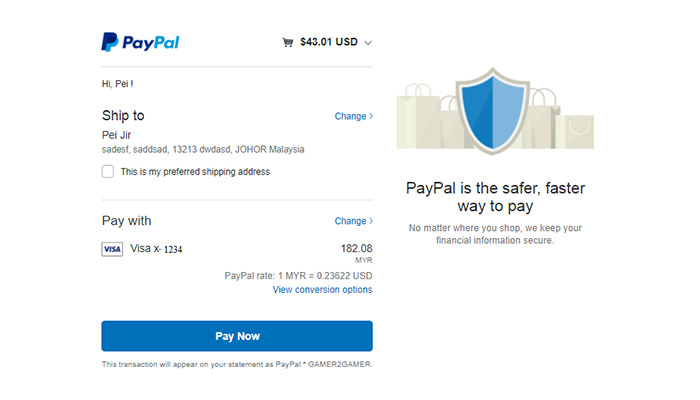Viewport: 700px width, 400px height.
Task: Click the chevron next to cart total
Action: click(x=368, y=43)
